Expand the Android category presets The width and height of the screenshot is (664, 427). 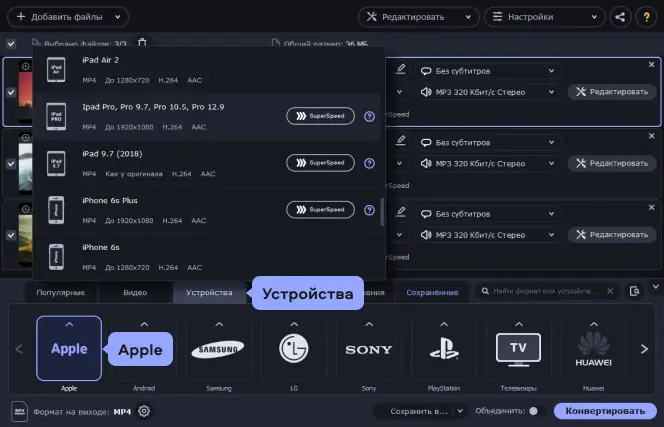pos(144,324)
